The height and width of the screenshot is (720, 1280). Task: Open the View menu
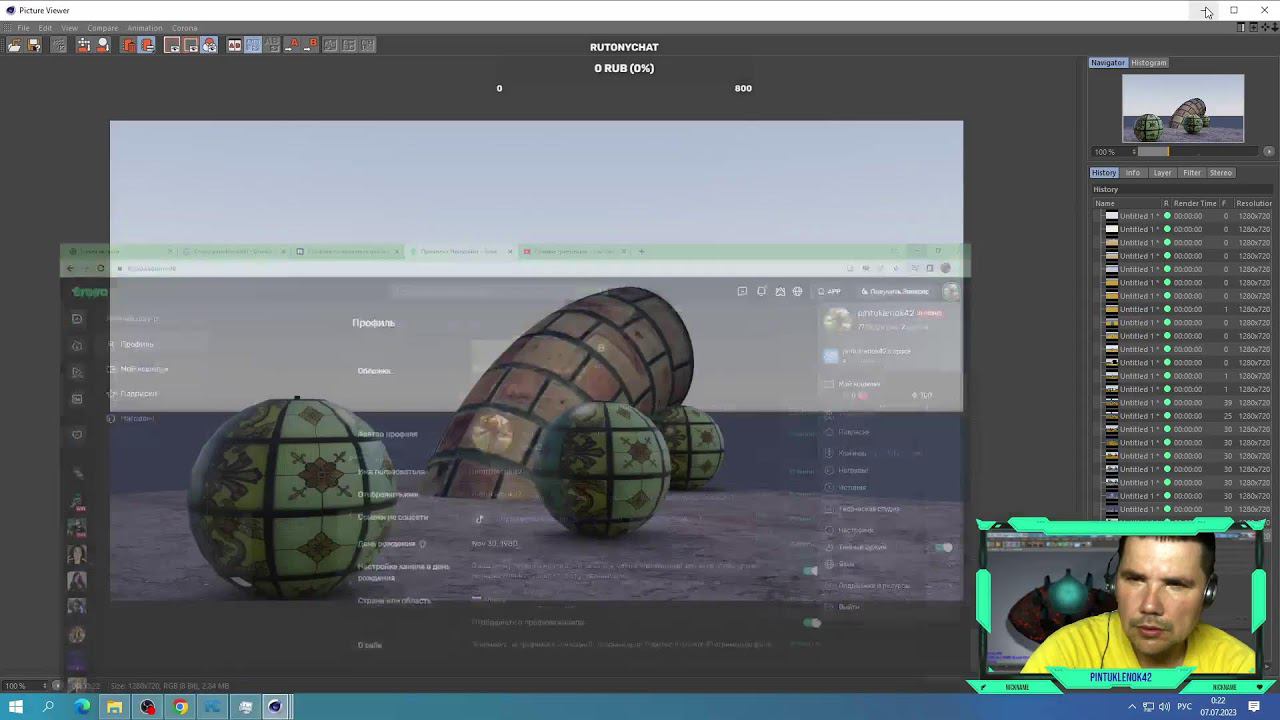pos(69,28)
